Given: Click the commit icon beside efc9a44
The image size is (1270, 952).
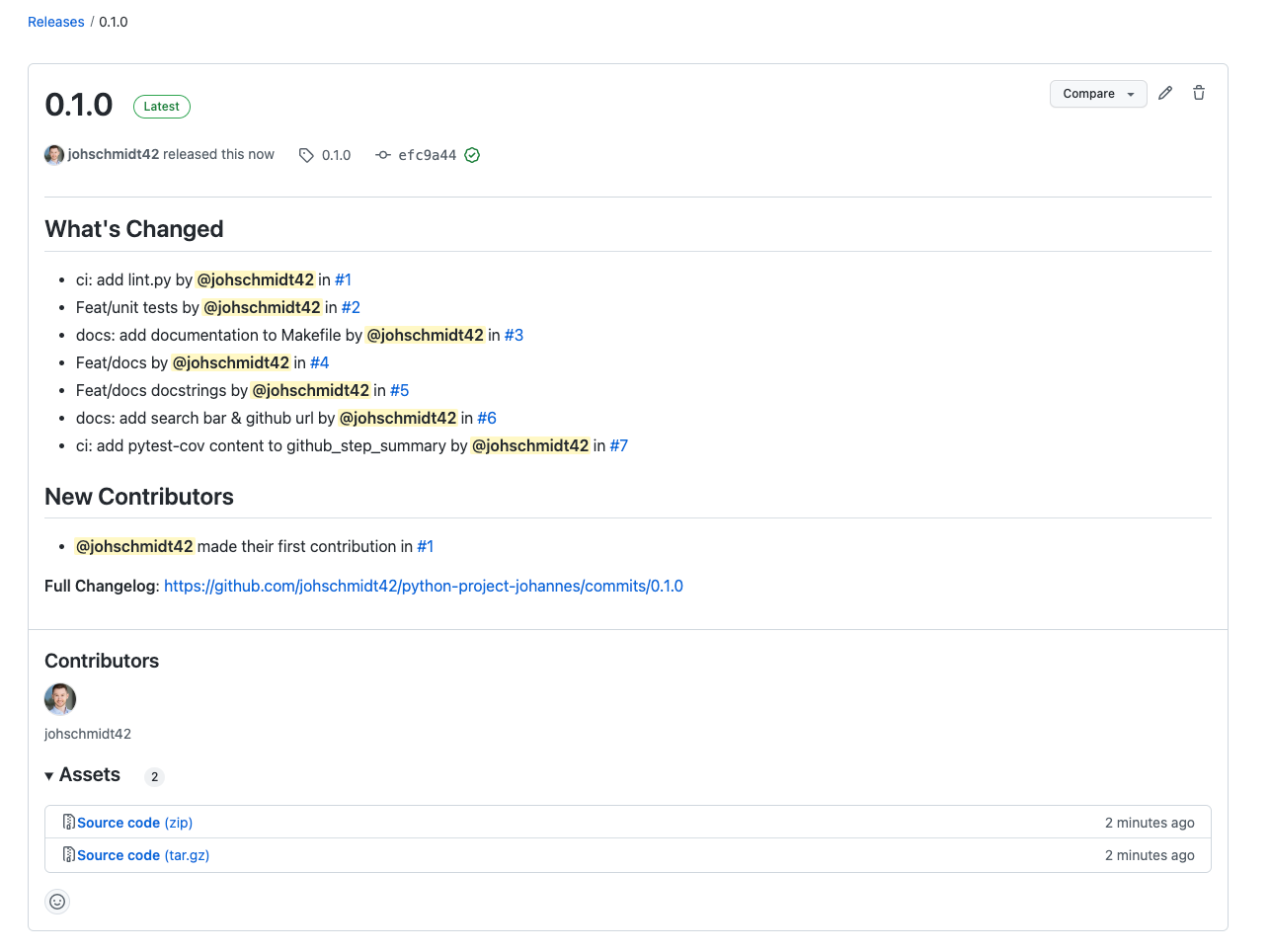Looking at the screenshot, I should click(383, 155).
